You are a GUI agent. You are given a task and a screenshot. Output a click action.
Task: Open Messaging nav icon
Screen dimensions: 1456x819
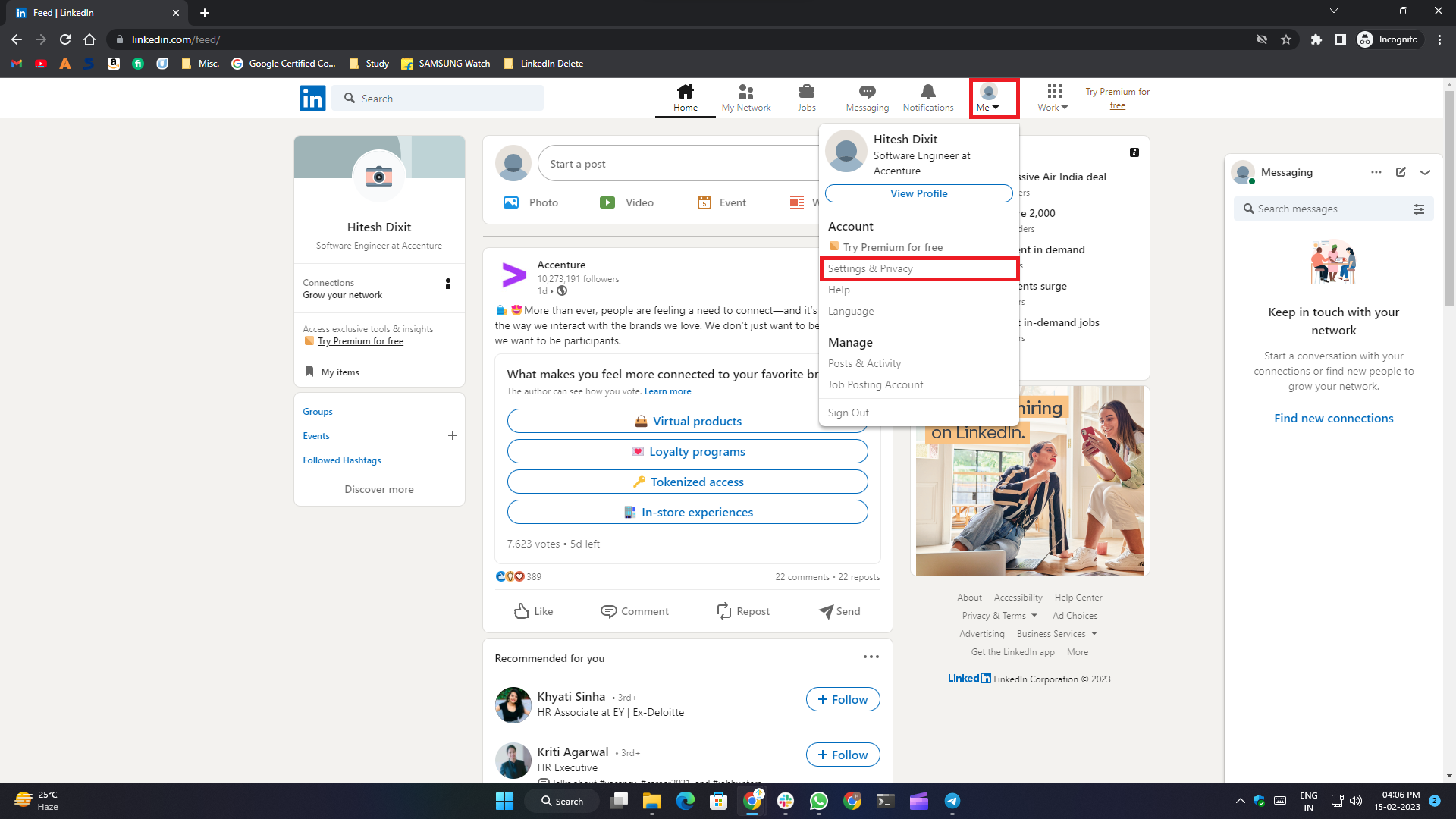pyautogui.click(x=868, y=98)
